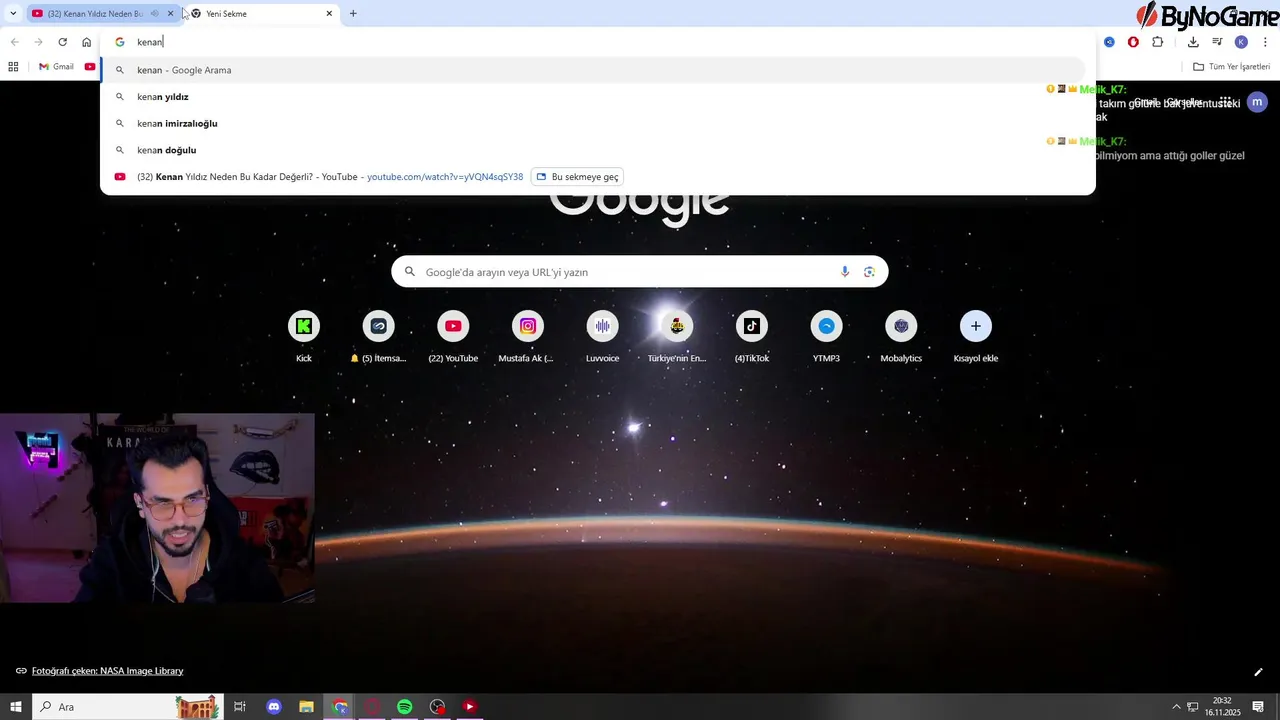1280x720 pixels.
Task: Close the Kenan Yıldız YouTube tab
Action: point(171,14)
